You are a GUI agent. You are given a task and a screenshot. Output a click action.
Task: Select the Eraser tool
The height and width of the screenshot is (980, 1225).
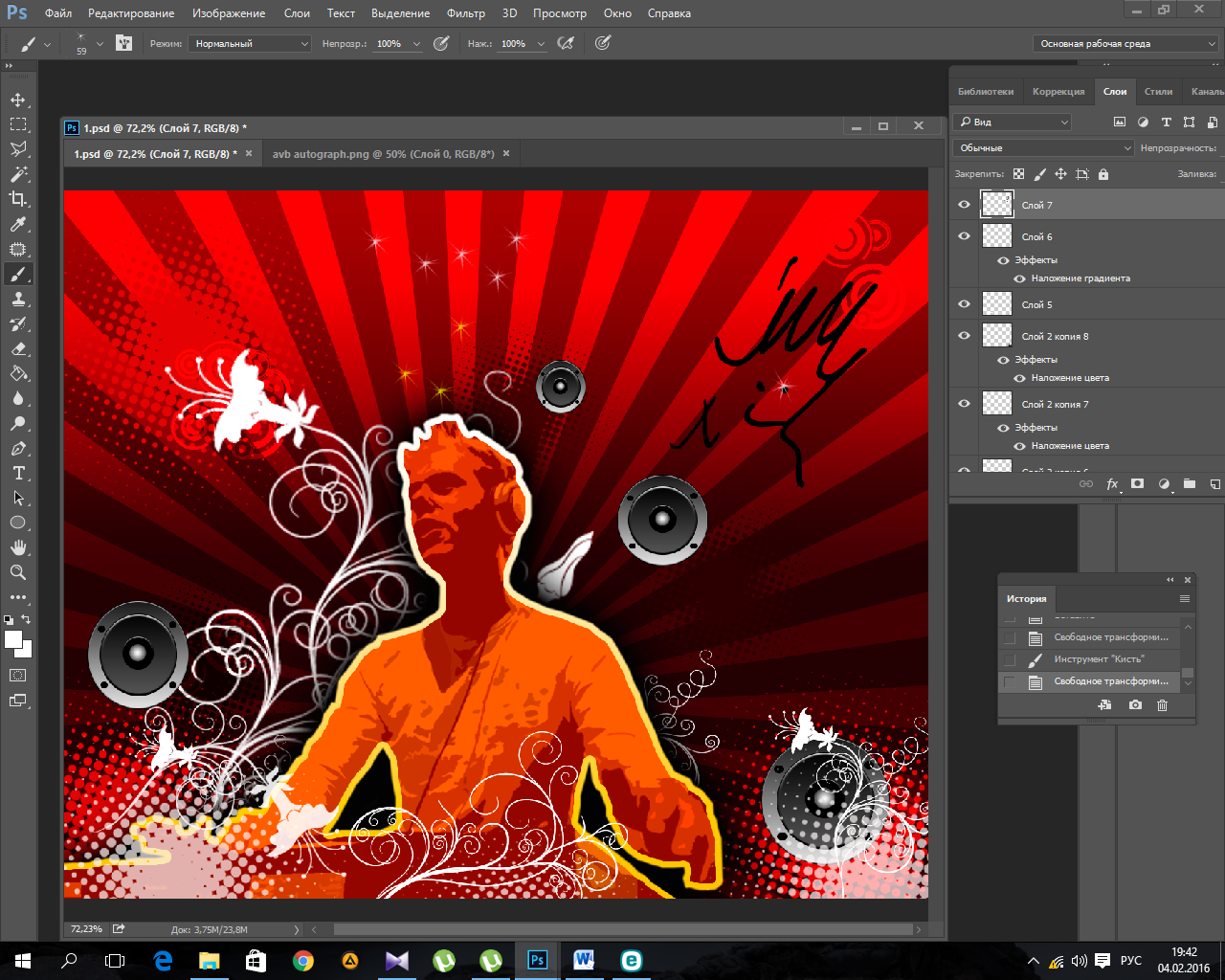18,348
